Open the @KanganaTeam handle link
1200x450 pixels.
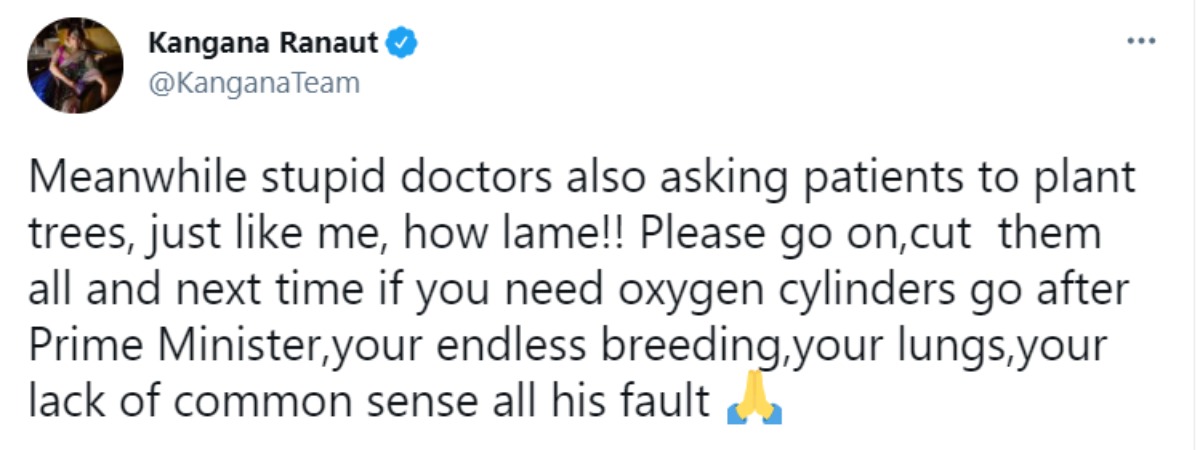click(x=253, y=84)
